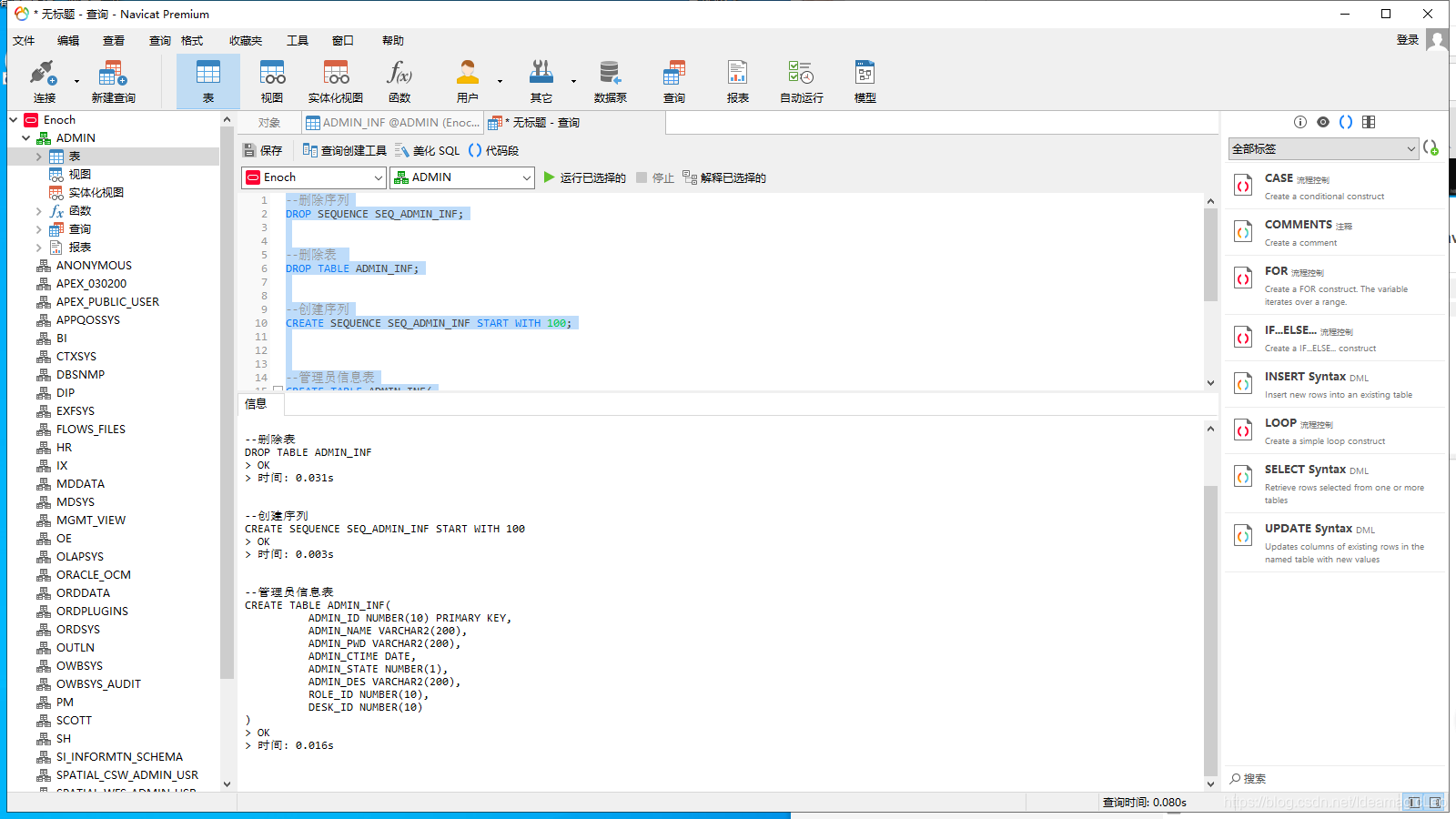Open the 连接 connection tool

(x=44, y=81)
